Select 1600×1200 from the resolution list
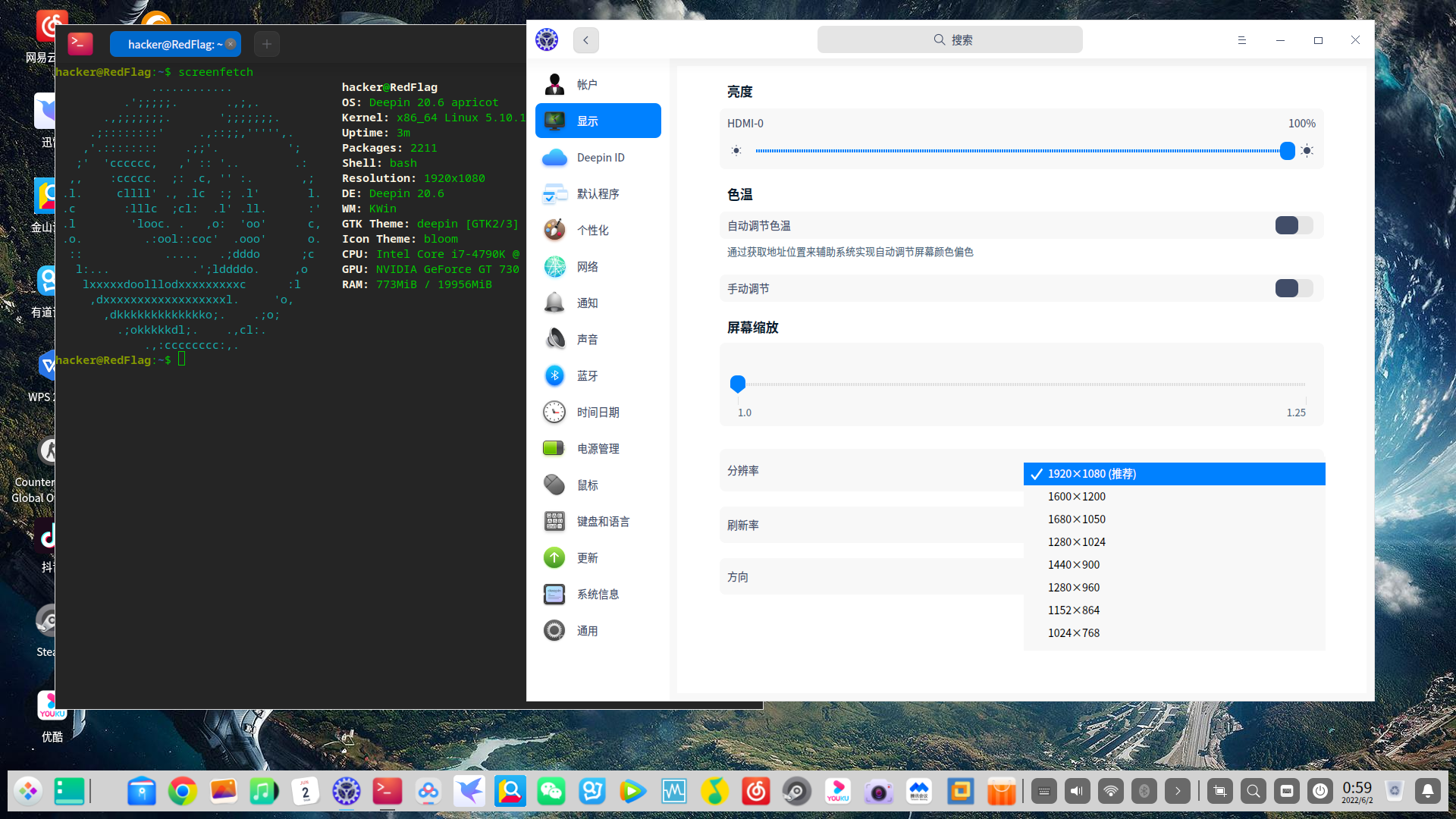This screenshot has height=819, width=1456. [x=1076, y=496]
